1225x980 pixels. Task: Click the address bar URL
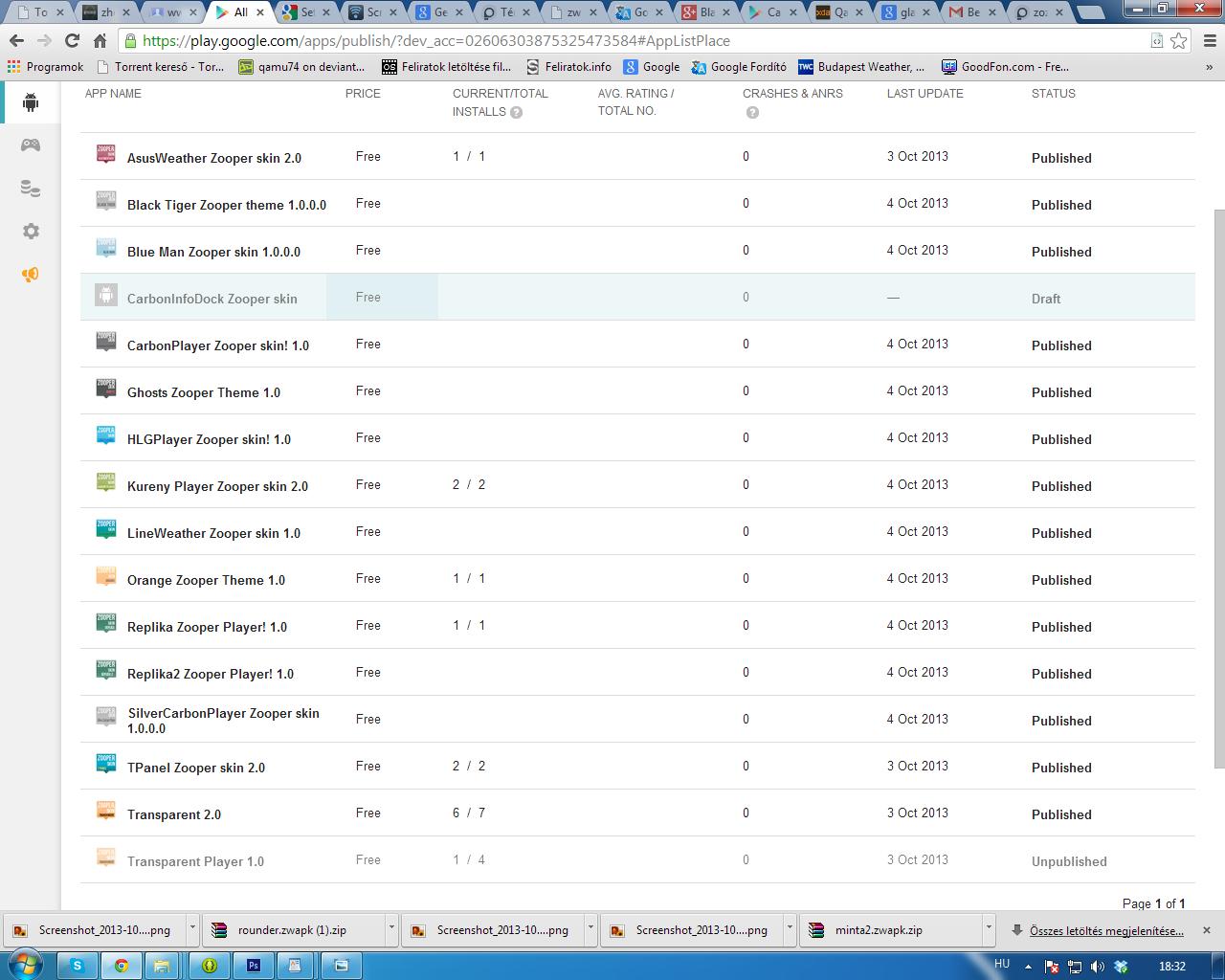(x=435, y=41)
